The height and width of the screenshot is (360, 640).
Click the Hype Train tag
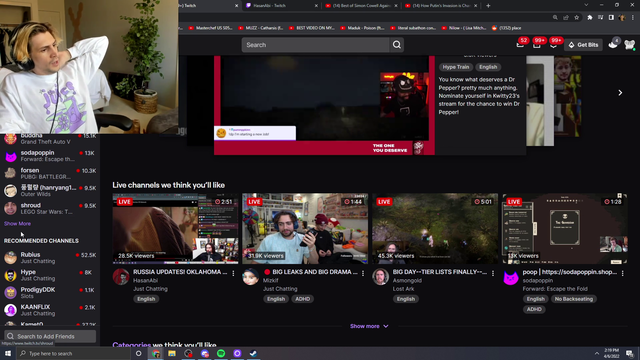coord(456,67)
